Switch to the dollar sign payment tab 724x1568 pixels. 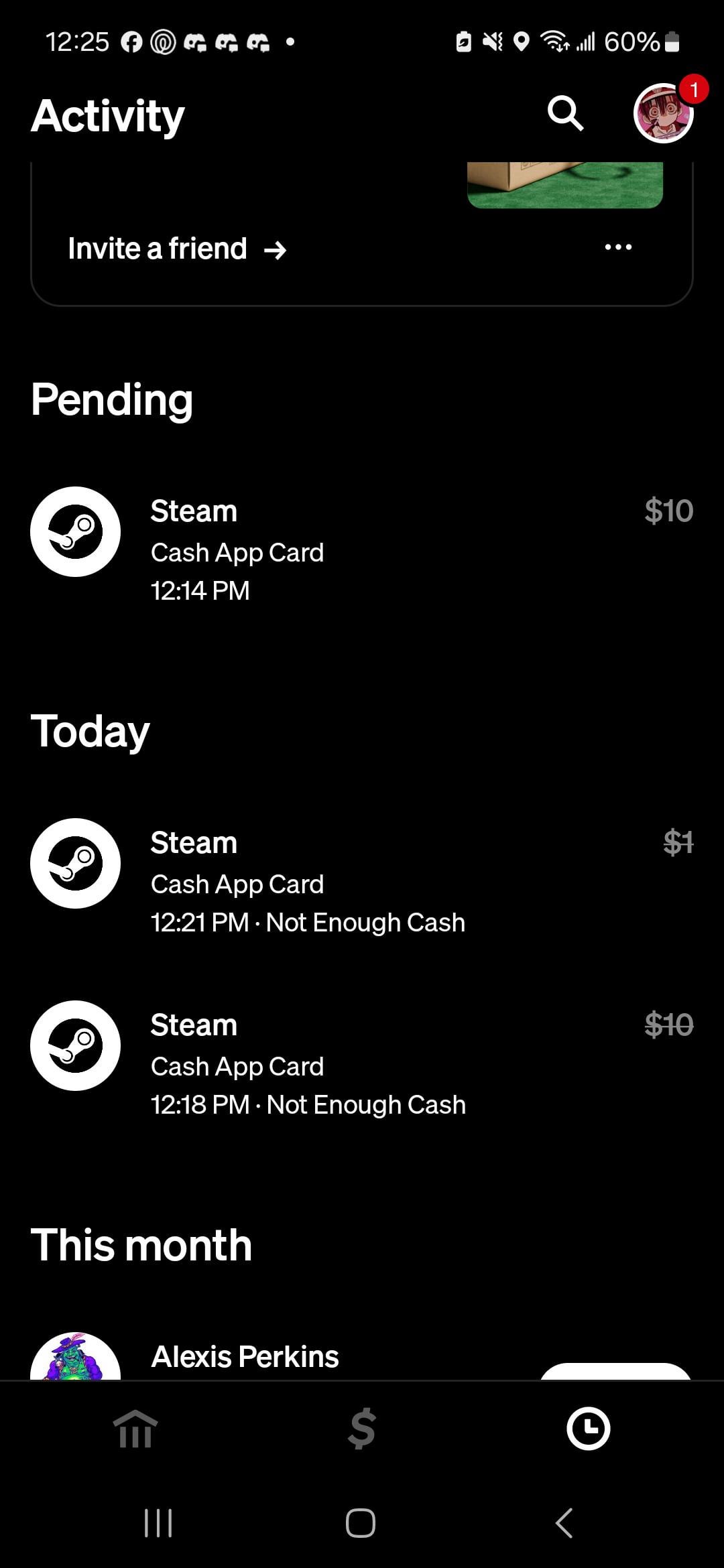[362, 1428]
